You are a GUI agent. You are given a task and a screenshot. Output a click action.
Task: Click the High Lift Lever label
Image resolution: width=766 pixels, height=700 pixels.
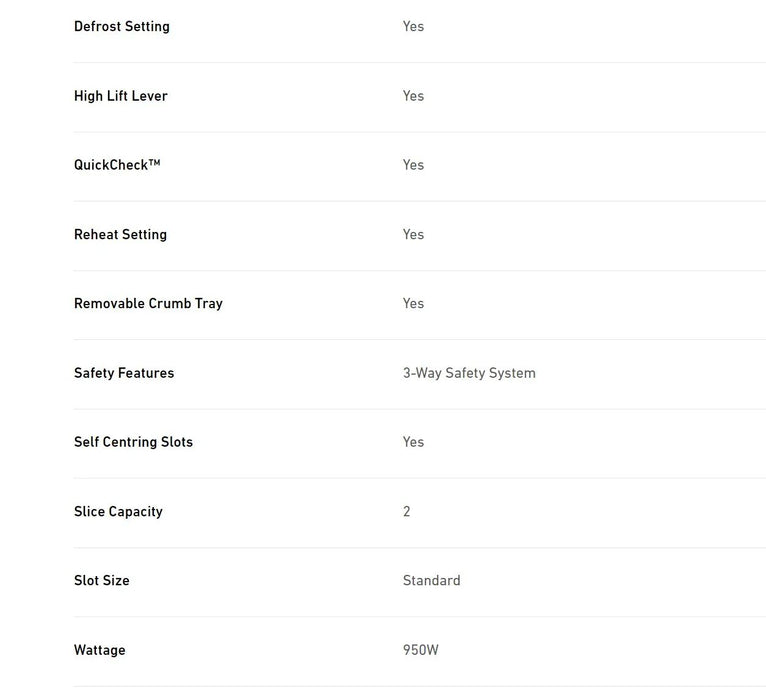tap(120, 96)
